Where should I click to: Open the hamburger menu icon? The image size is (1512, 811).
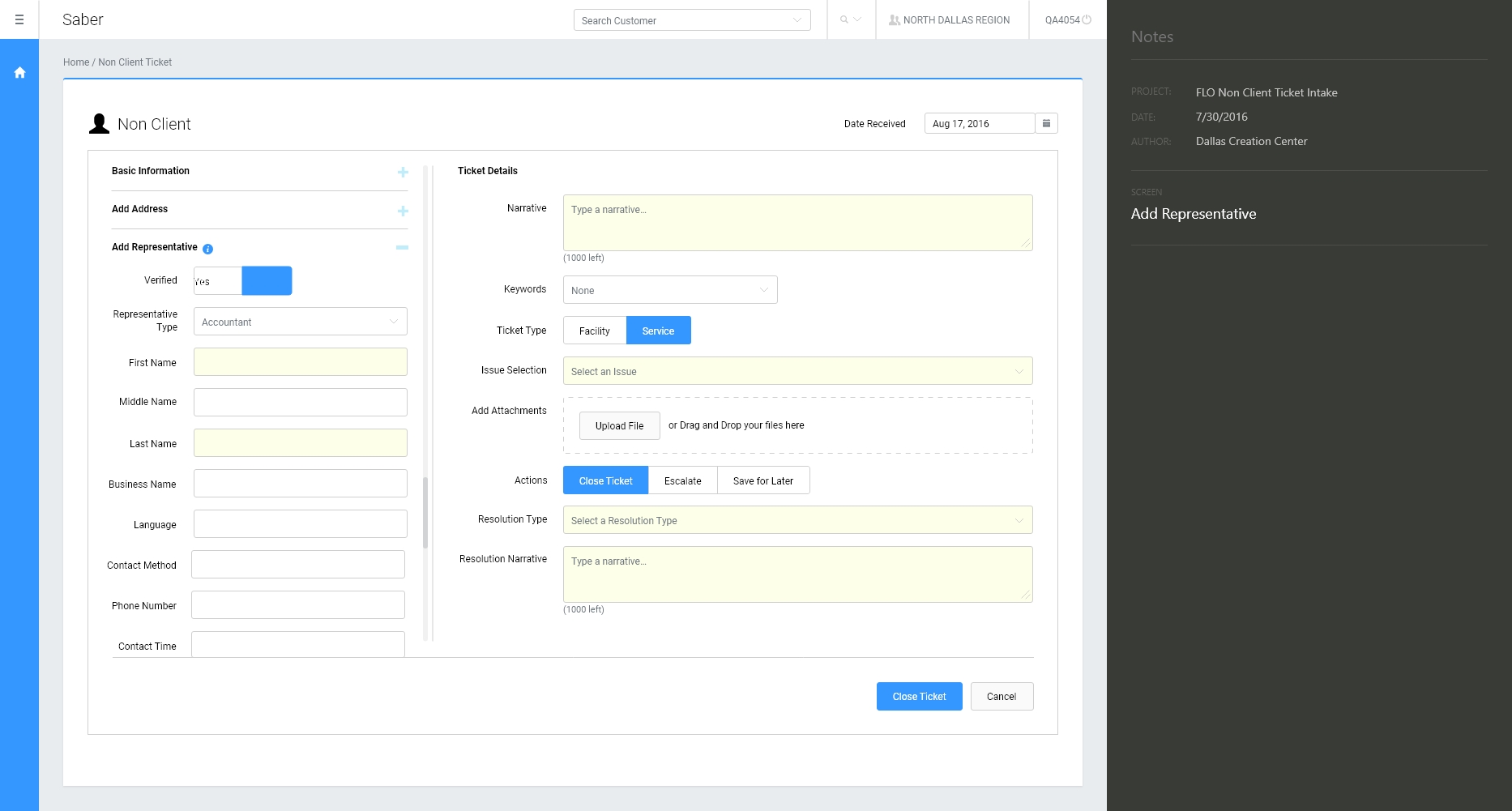coord(19,19)
